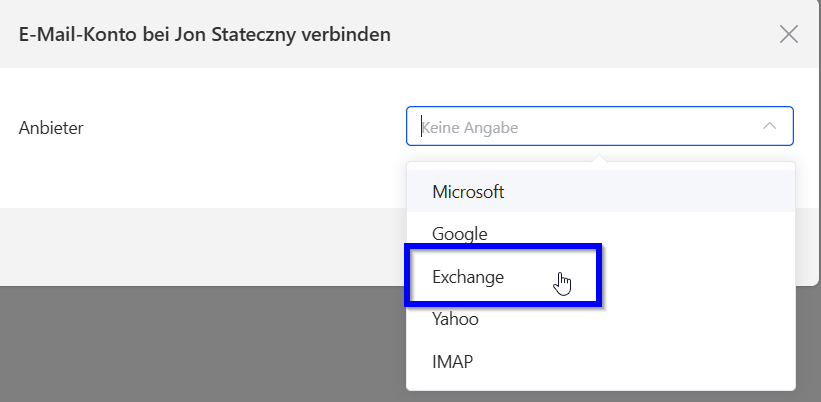Click the up-arrow icon in the Anbieter box
This screenshot has height=402, width=821.
(x=769, y=127)
